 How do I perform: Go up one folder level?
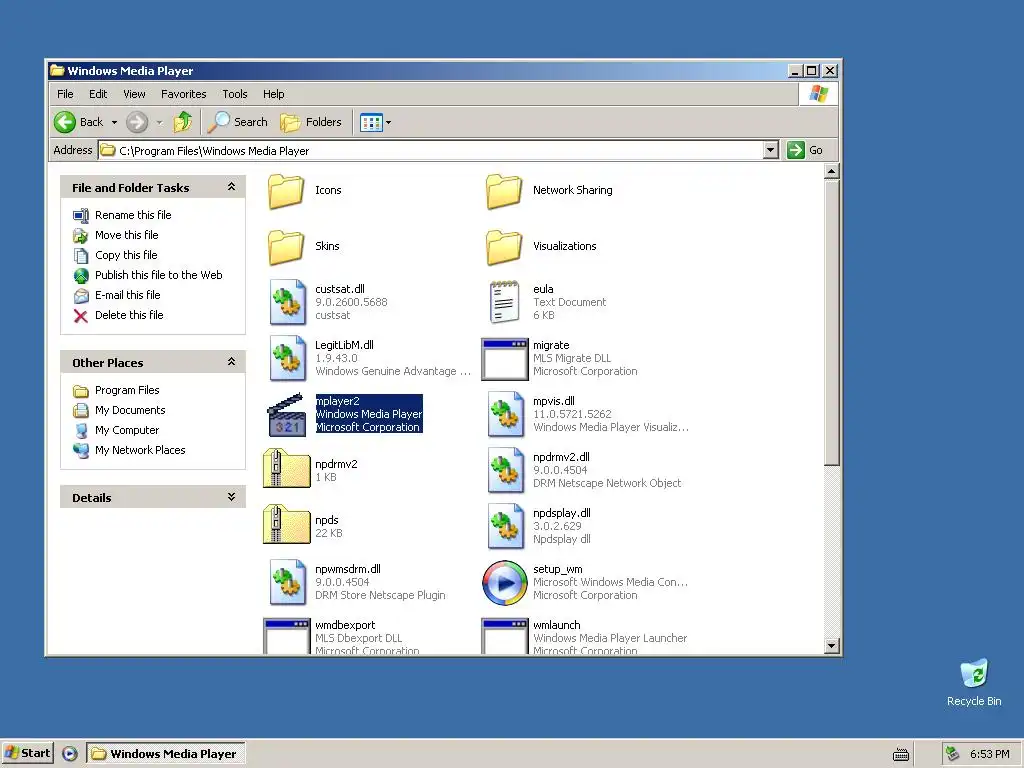183,122
